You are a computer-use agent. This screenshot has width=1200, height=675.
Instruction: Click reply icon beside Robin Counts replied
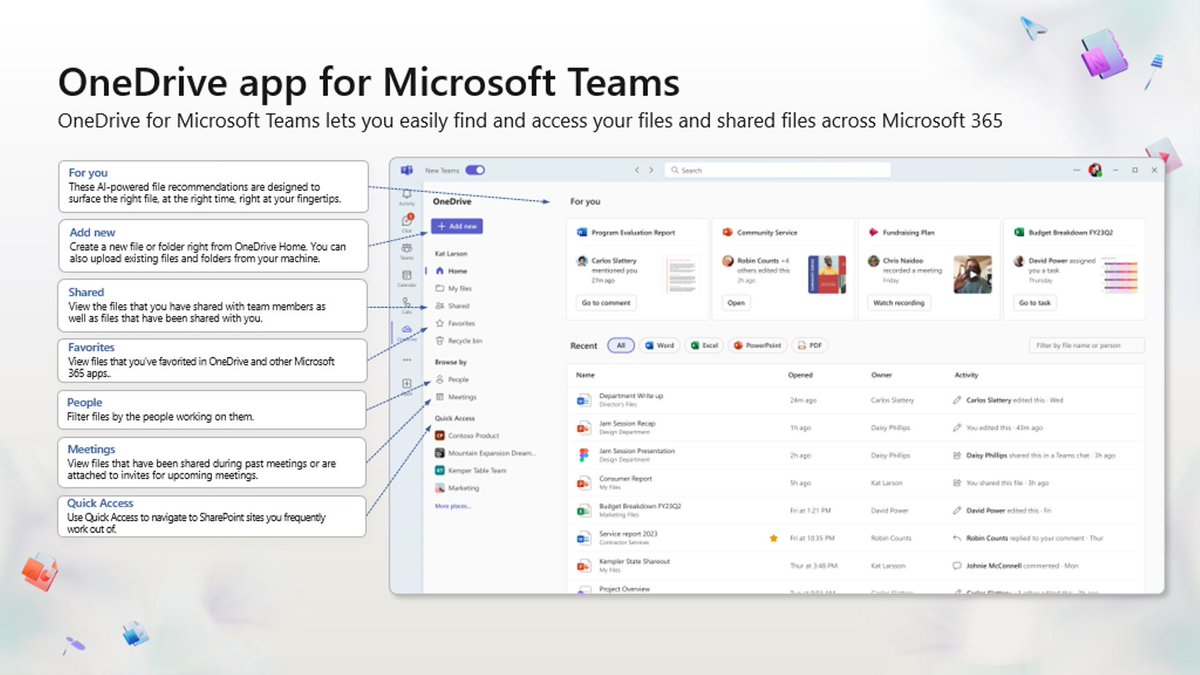click(958, 538)
